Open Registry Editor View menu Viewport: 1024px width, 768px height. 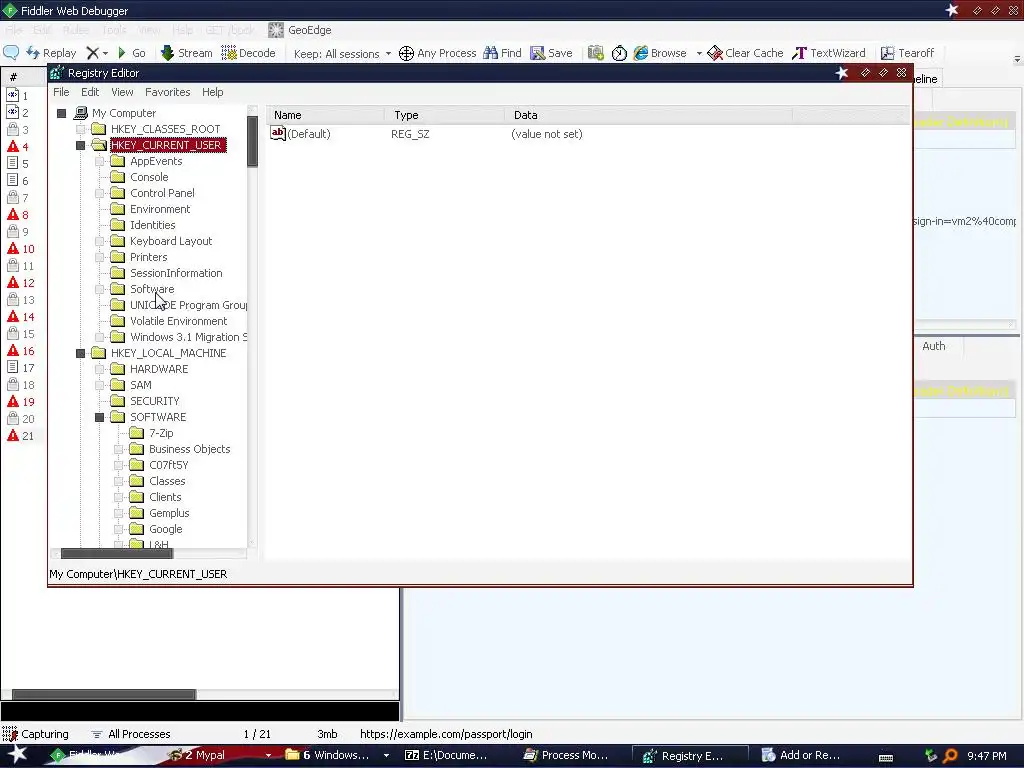coord(122,92)
